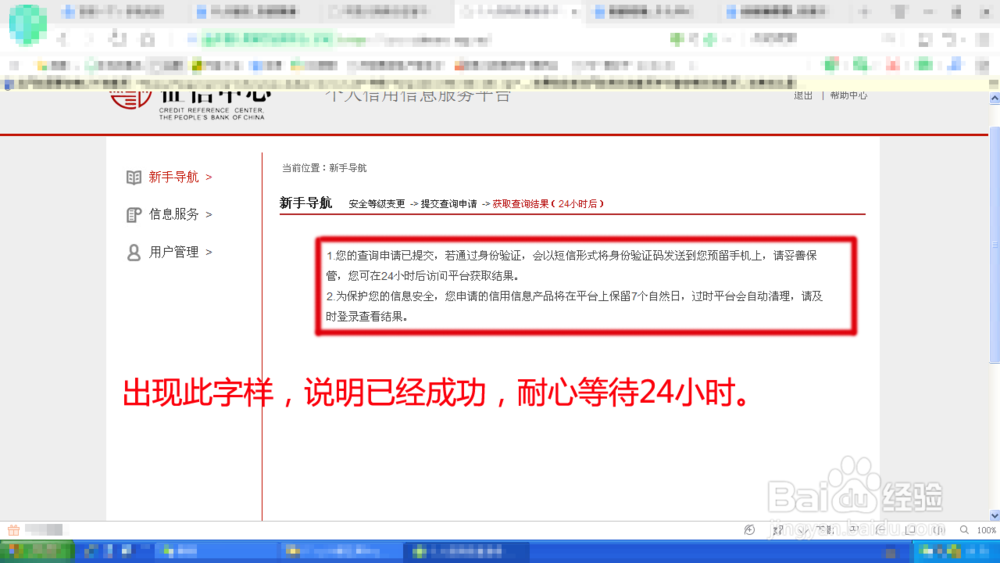1000x563 pixels.
Task: Open the 帮助中心 help link
Action: 848,96
